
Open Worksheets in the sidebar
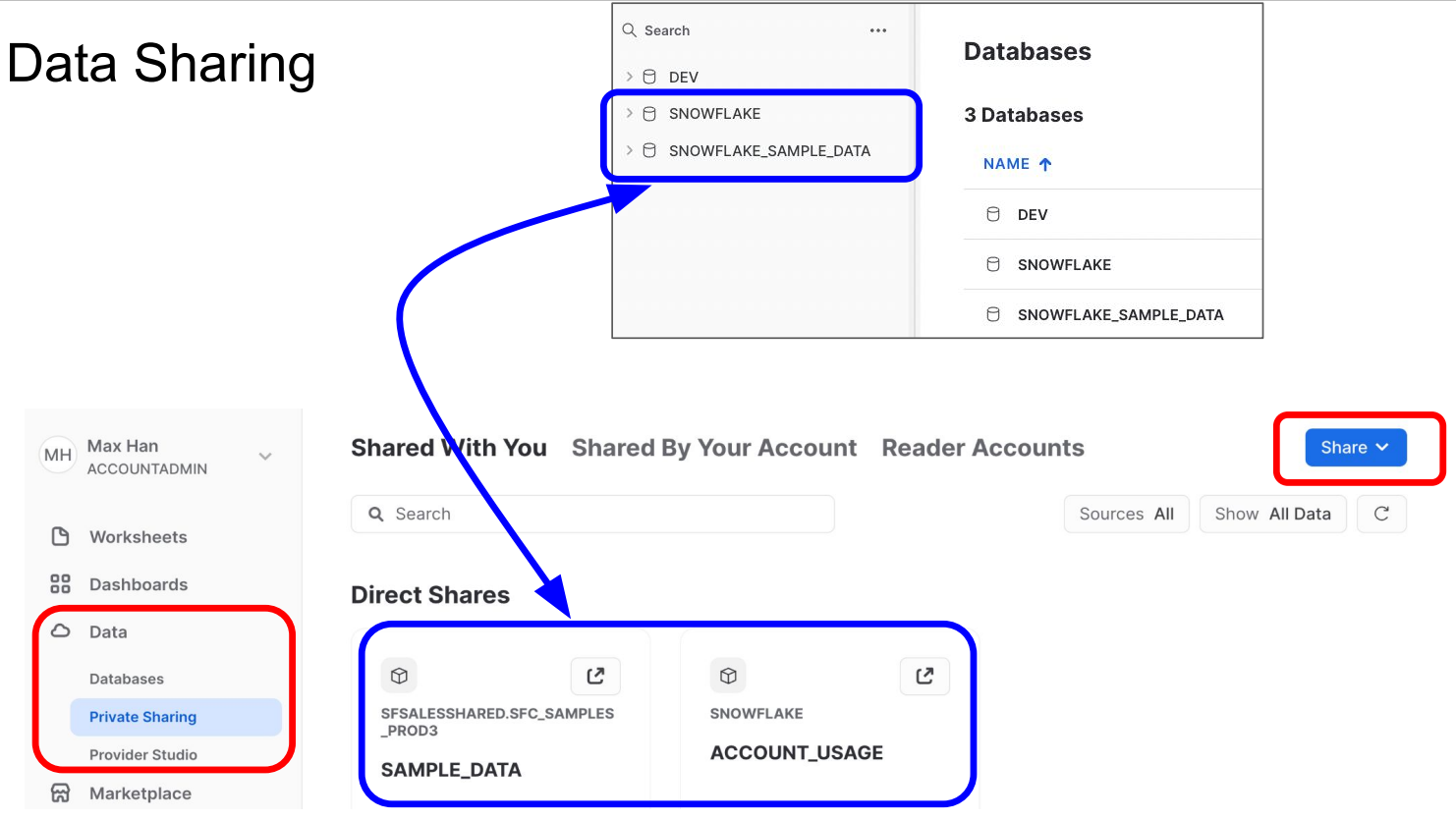[x=139, y=537]
